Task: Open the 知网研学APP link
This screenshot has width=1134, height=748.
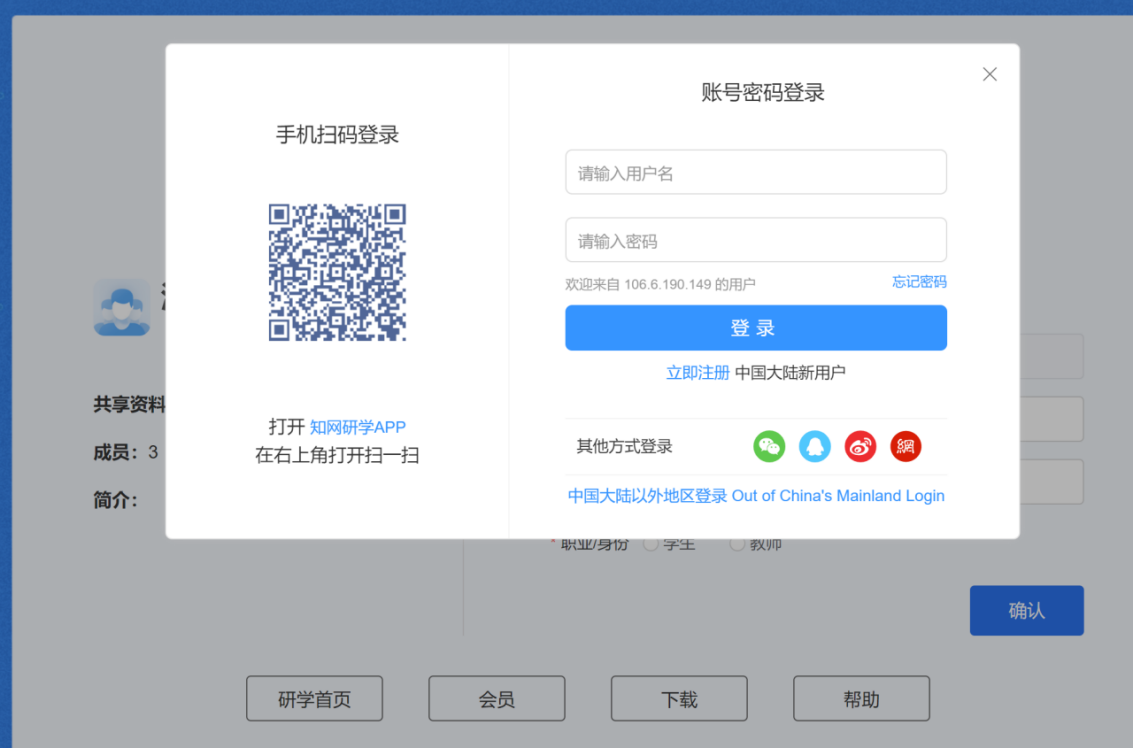Action: [357, 427]
